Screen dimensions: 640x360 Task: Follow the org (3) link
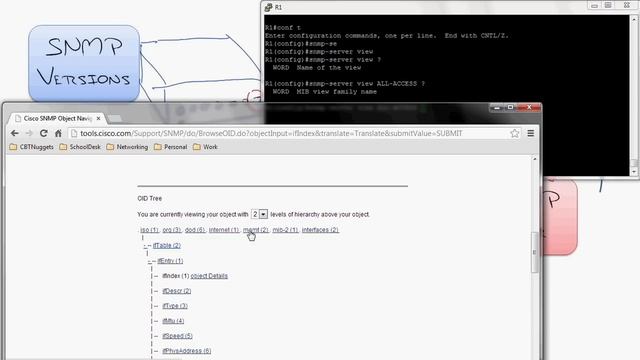[172, 230]
